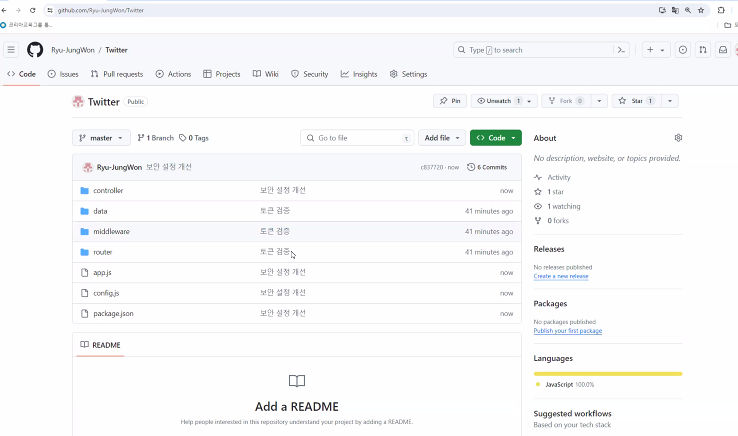Image resolution: width=738 pixels, height=436 pixels.
Task: Switch to the Insights tab
Action: pos(359,74)
